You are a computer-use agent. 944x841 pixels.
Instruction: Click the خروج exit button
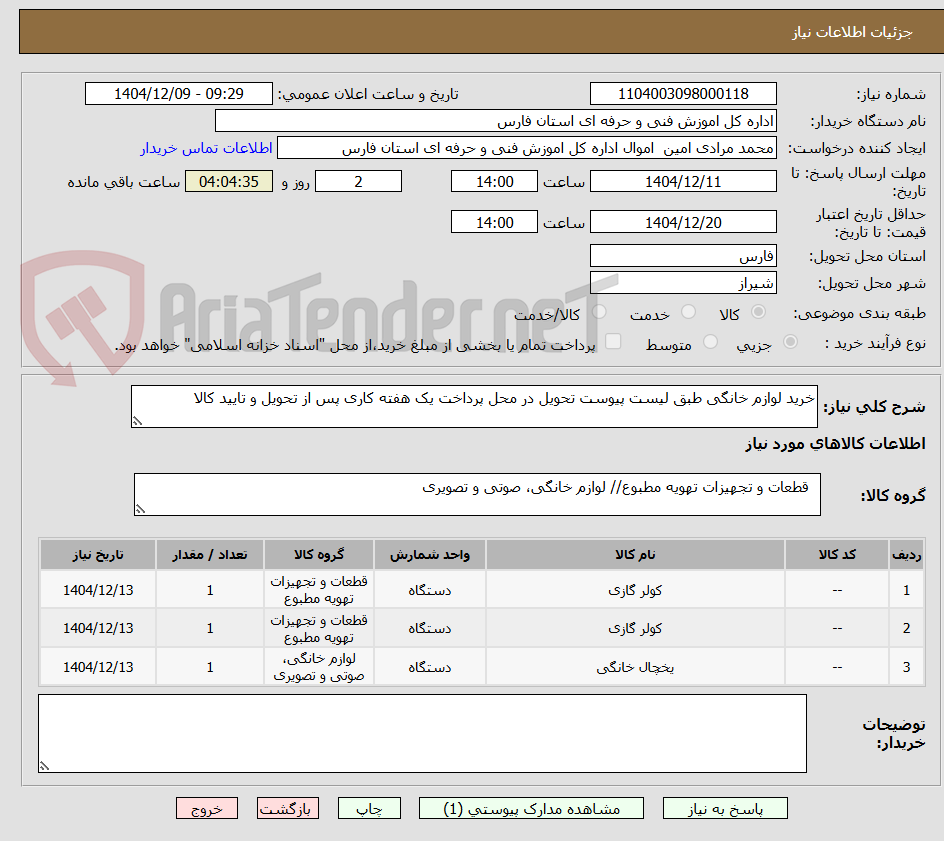[206, 808]
